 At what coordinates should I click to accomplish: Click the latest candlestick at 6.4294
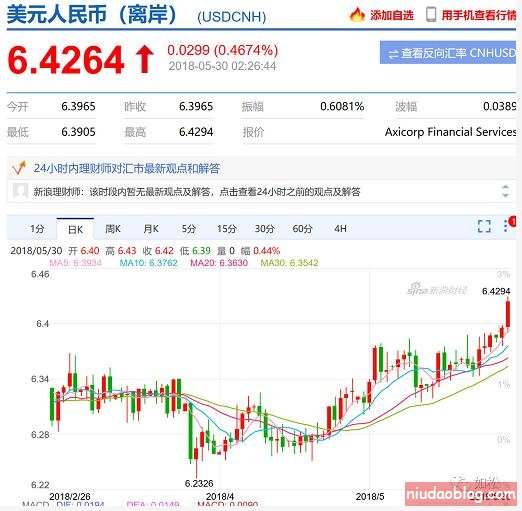tap(508, 313)
